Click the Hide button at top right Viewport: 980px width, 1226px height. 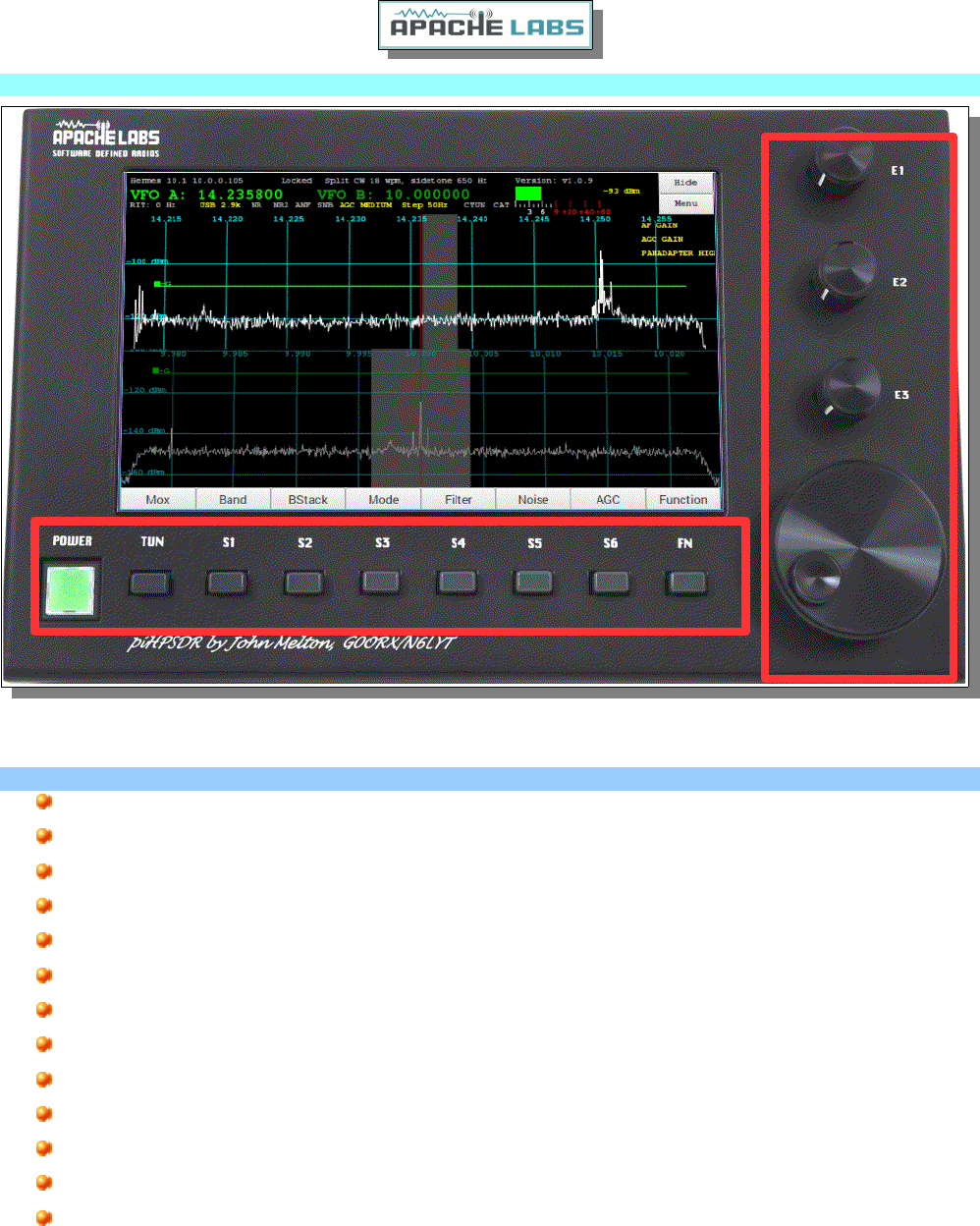(685, 183)
